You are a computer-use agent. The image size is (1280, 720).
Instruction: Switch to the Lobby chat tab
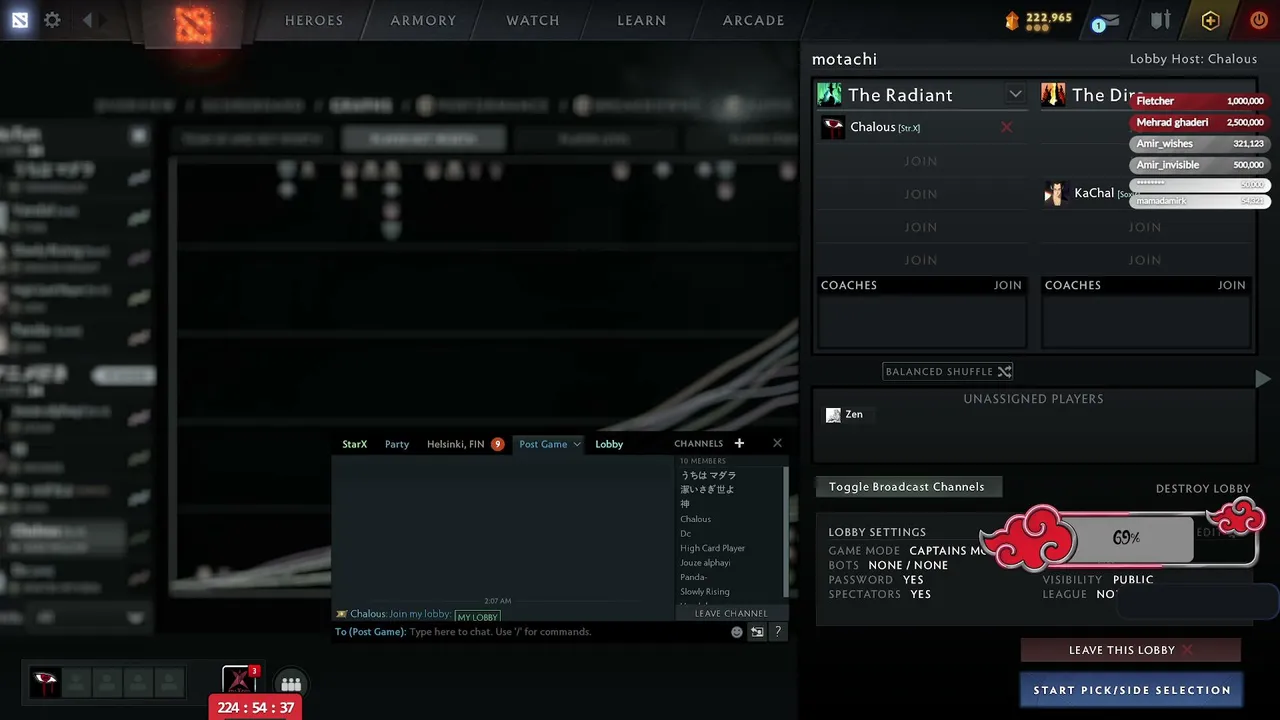(609, 444)
